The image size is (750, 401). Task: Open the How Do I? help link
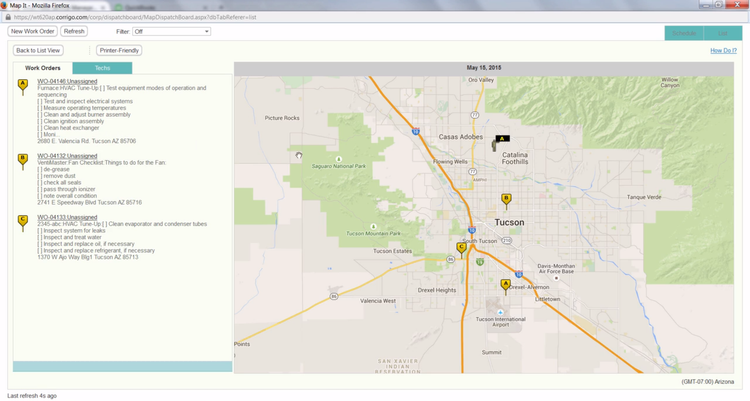click(723, 50)
